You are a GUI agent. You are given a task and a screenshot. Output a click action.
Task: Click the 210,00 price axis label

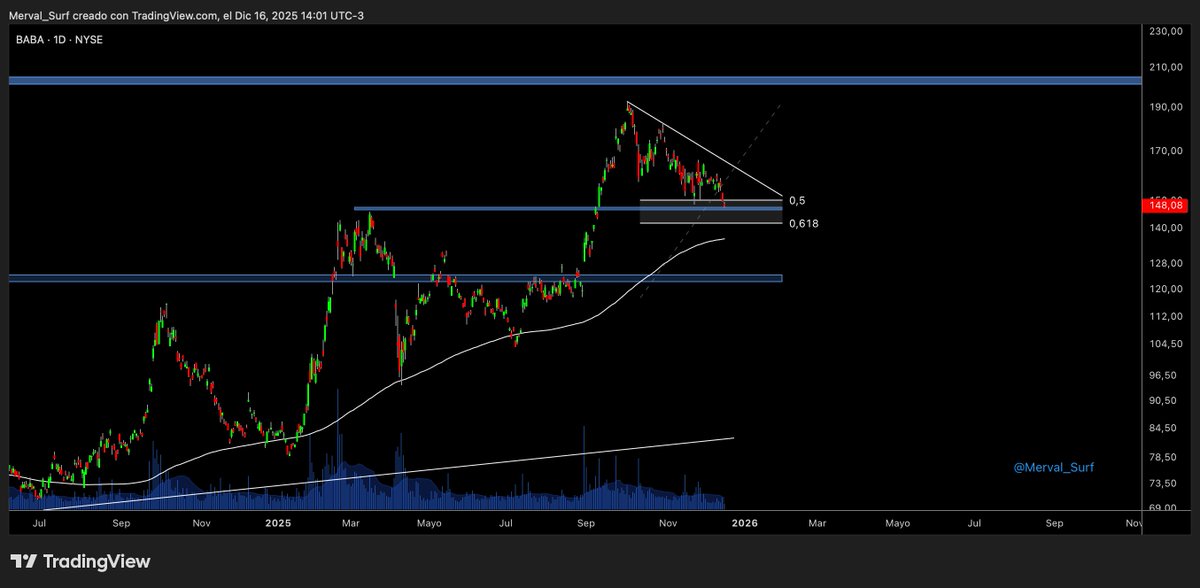(x=1165, y=69)
